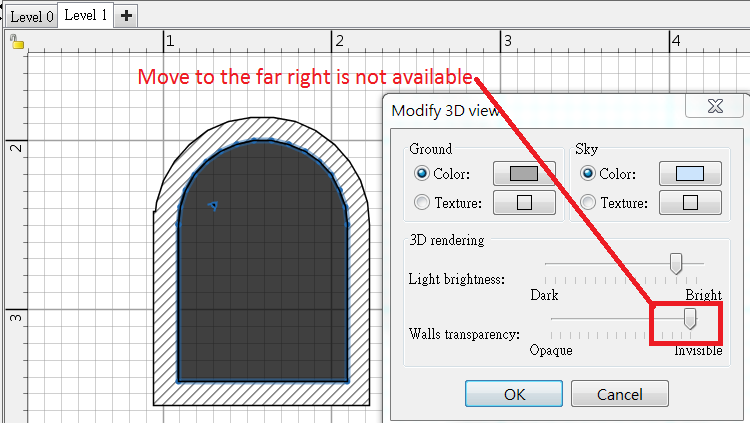Click the yellow padlock icon in plan corner
The height and width of the screenshot is (423, 750).
pos(16,42)
